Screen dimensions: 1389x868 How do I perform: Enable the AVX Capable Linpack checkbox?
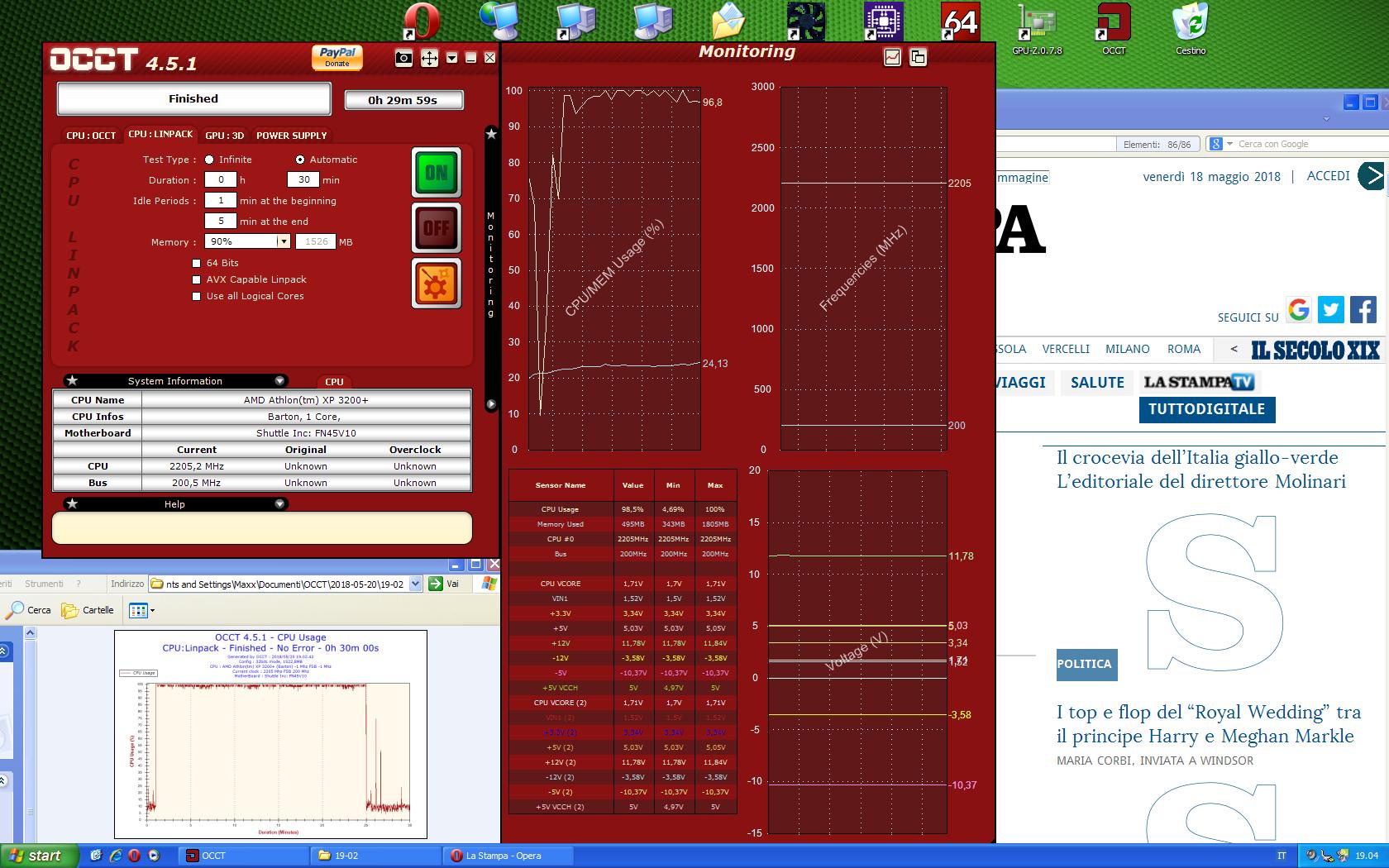point(196,279)
